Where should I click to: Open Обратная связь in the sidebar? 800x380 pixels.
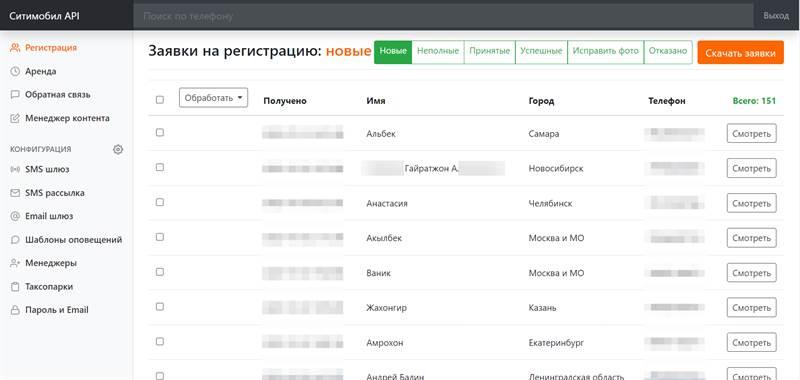point(58,95)
